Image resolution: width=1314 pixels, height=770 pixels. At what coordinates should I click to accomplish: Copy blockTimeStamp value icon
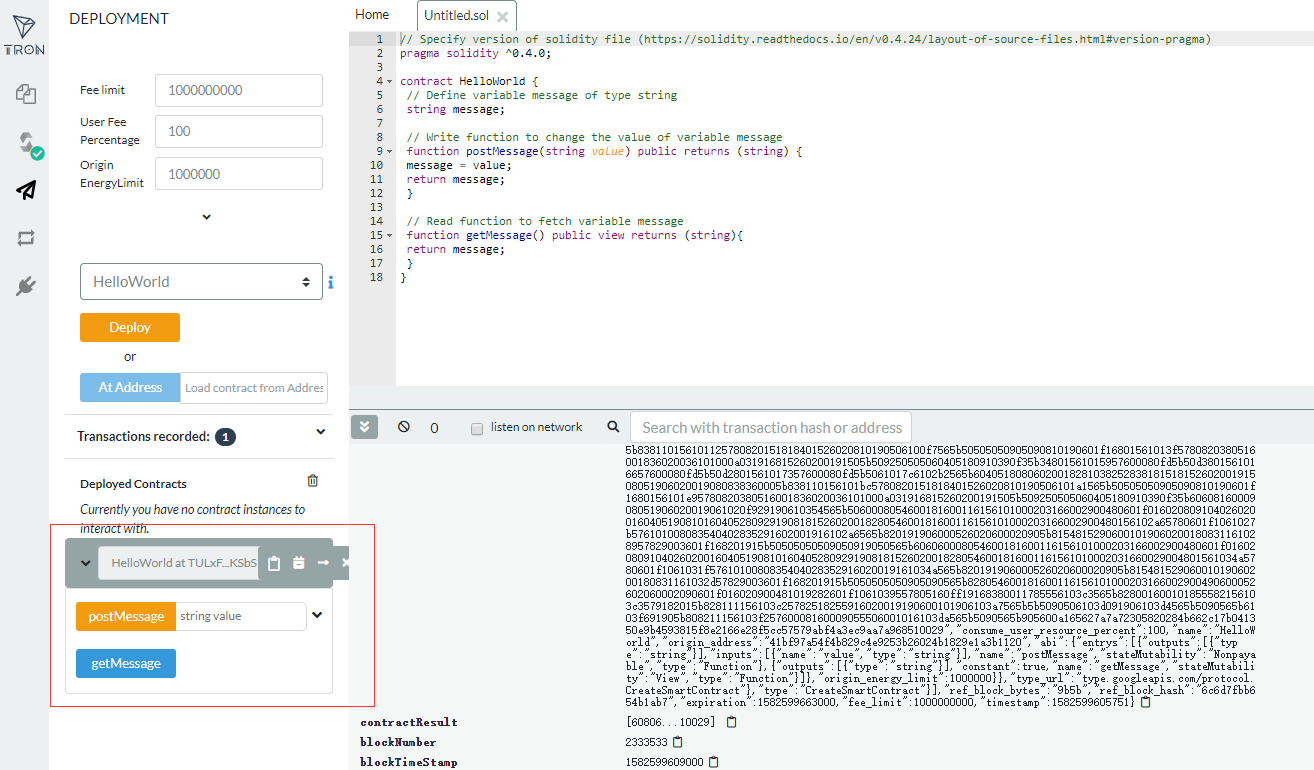pos(713,762)
